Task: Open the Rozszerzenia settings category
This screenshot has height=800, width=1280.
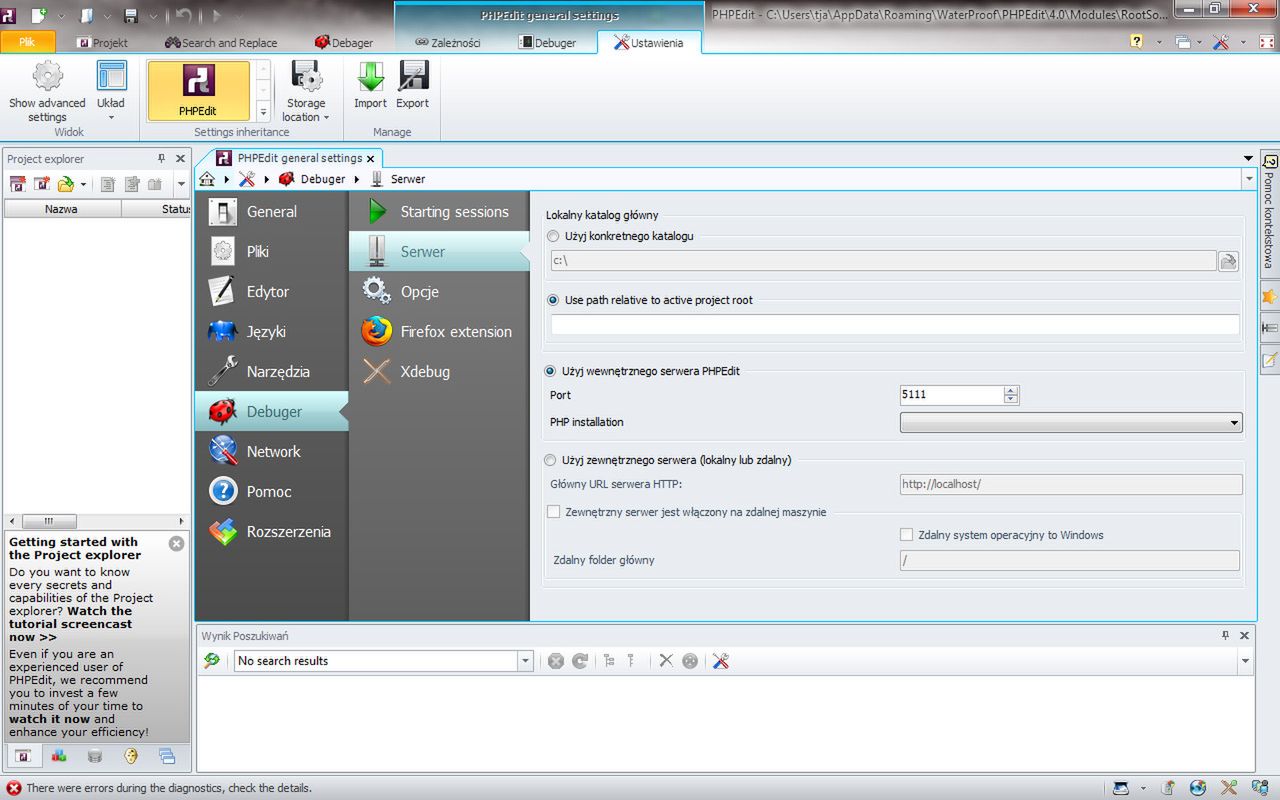Action: tap(271, 532)
